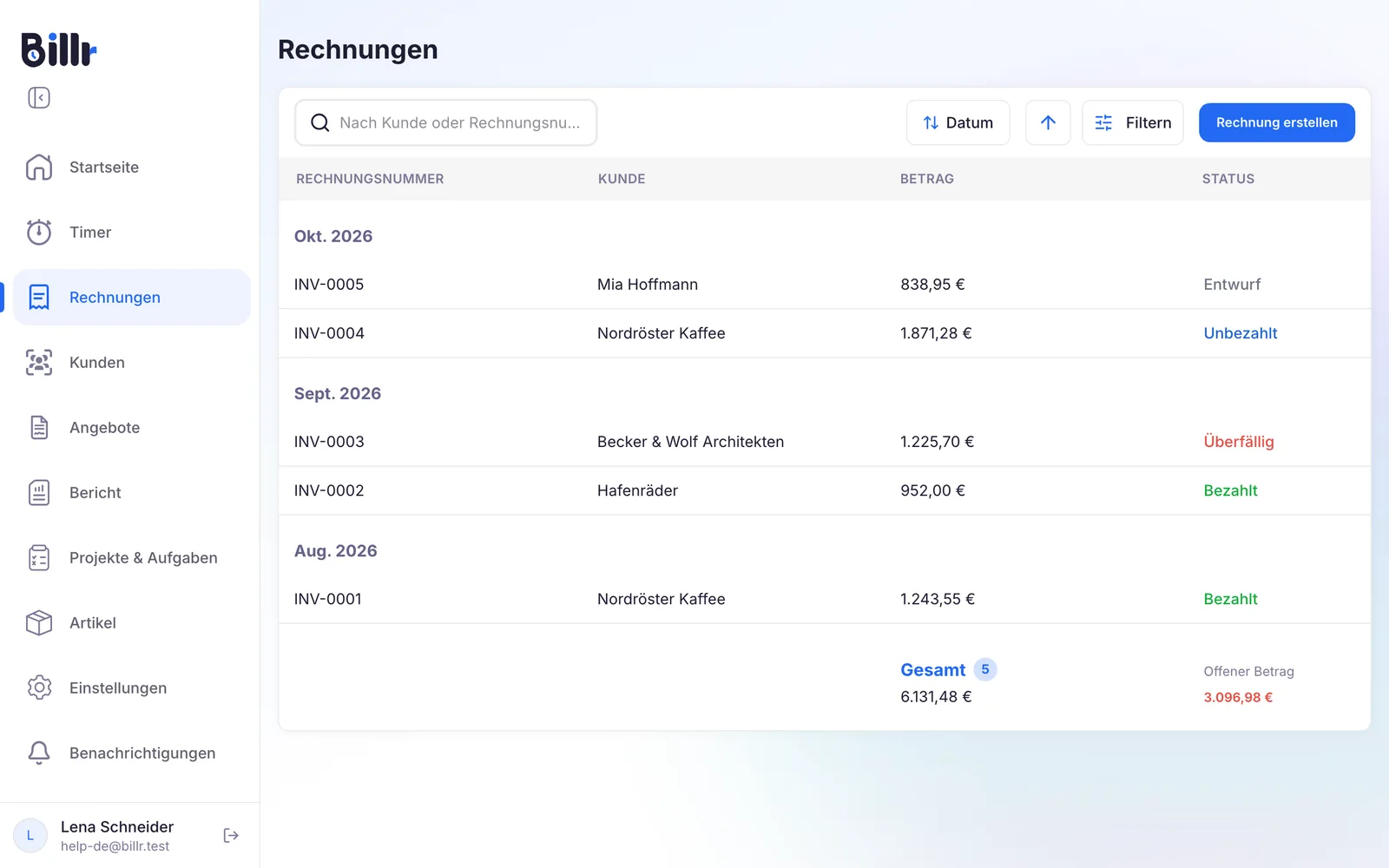Screen dimensions: 1389x868
Task: Go to Startseite in the sidebar
Action: pyautogui.click(x=132, y=167)
